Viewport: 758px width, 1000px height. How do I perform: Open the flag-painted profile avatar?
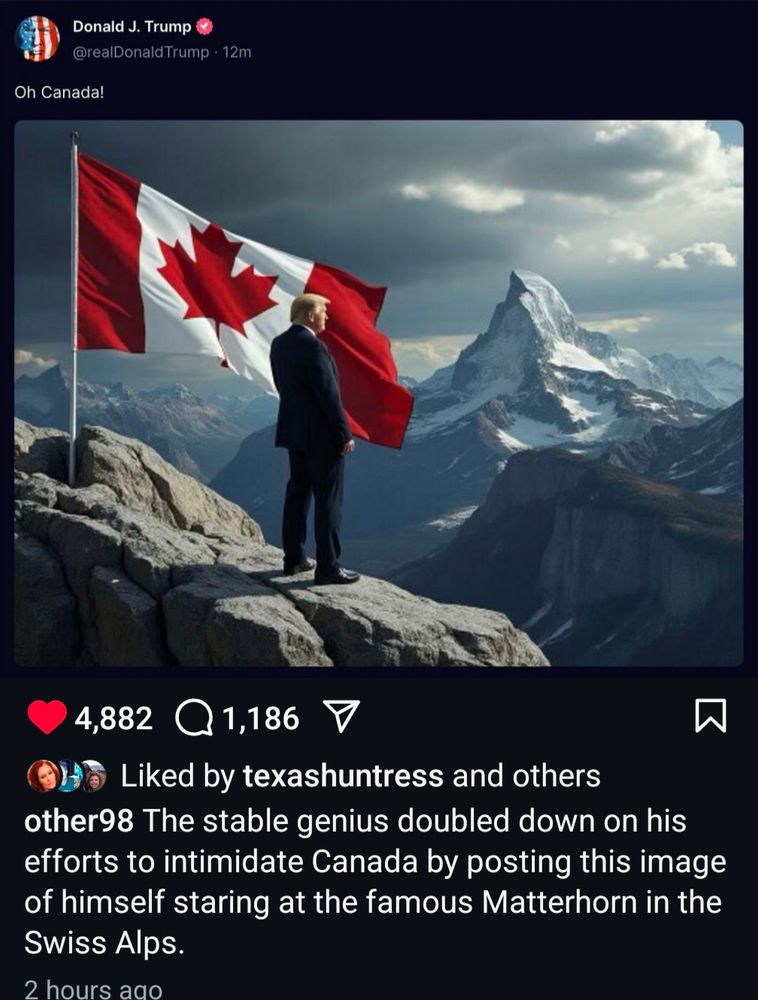pos(38,39)
